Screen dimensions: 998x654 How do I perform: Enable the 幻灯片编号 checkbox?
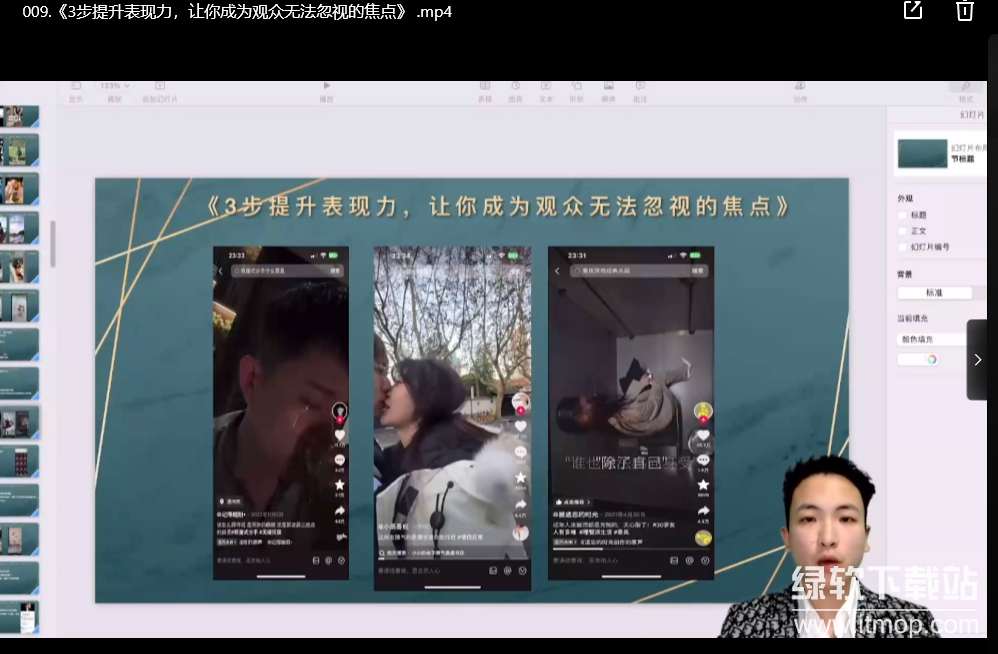tap(902, 247)
